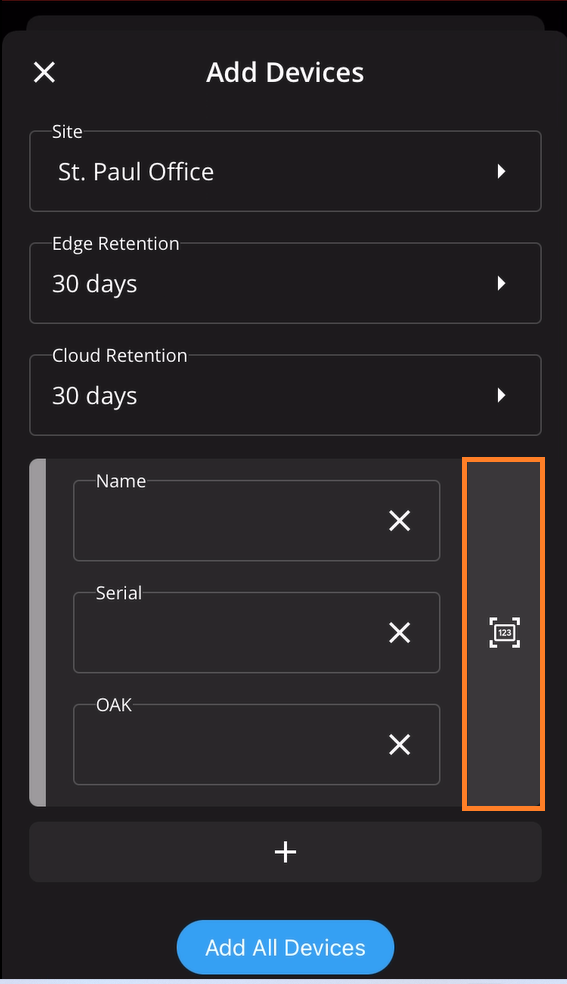Clear the Serial field with its X
This screenshot has height=984, width=567.
click(400, 633)
